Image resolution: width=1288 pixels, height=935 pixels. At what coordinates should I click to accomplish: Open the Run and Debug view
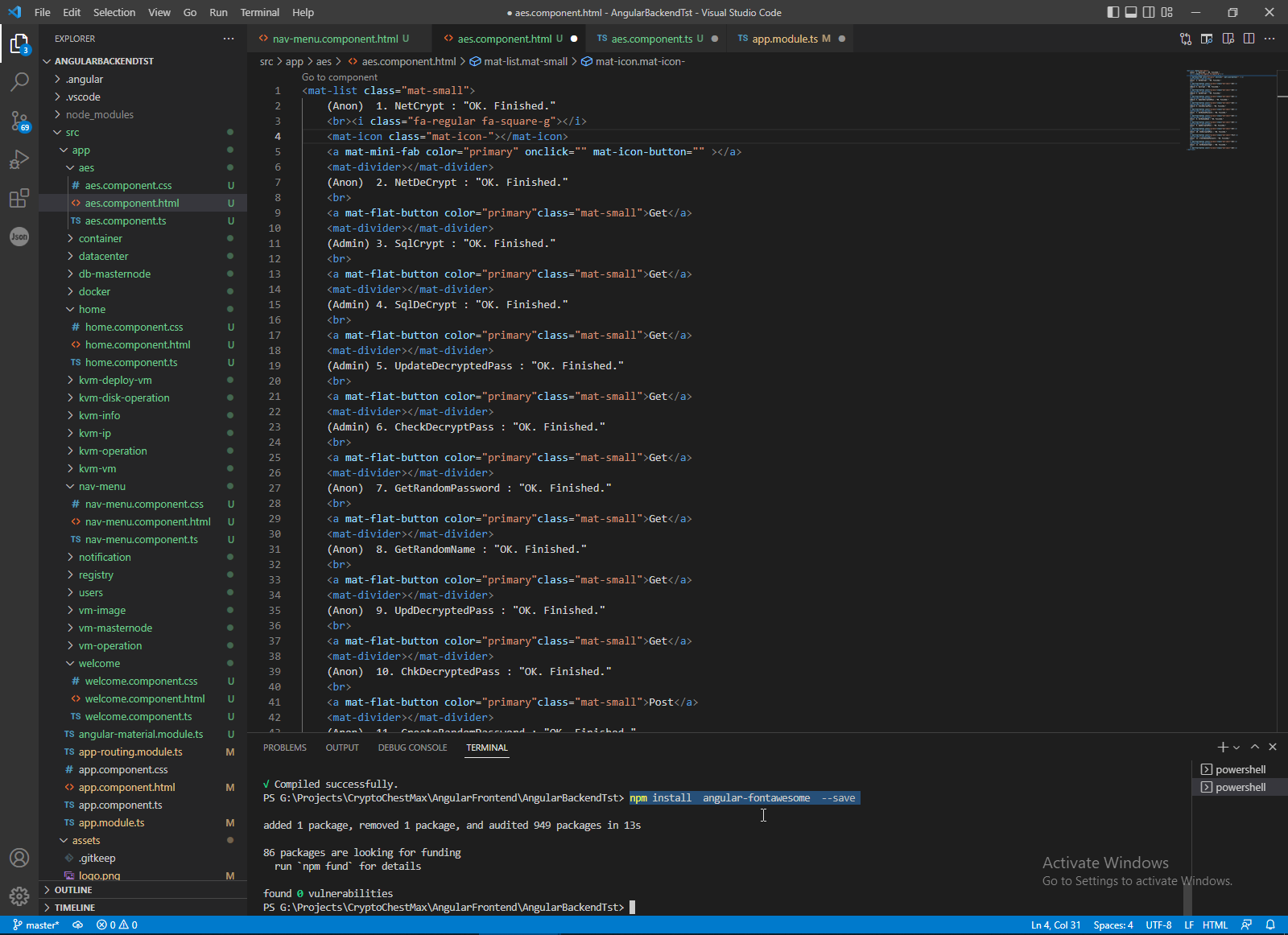[x=19, y=159]
